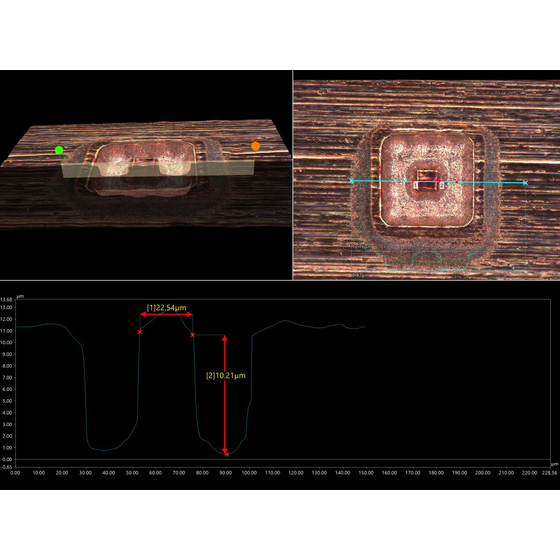The image size is (560, 560).
Task: Click the translucent cross-section plane in 3D view
Action: 158,169
